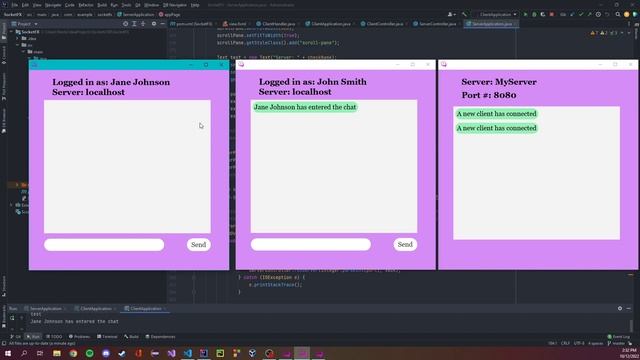Click the first 'A new client has connected' message
Viewport: 640px width, 360px height.
[496, 114]
